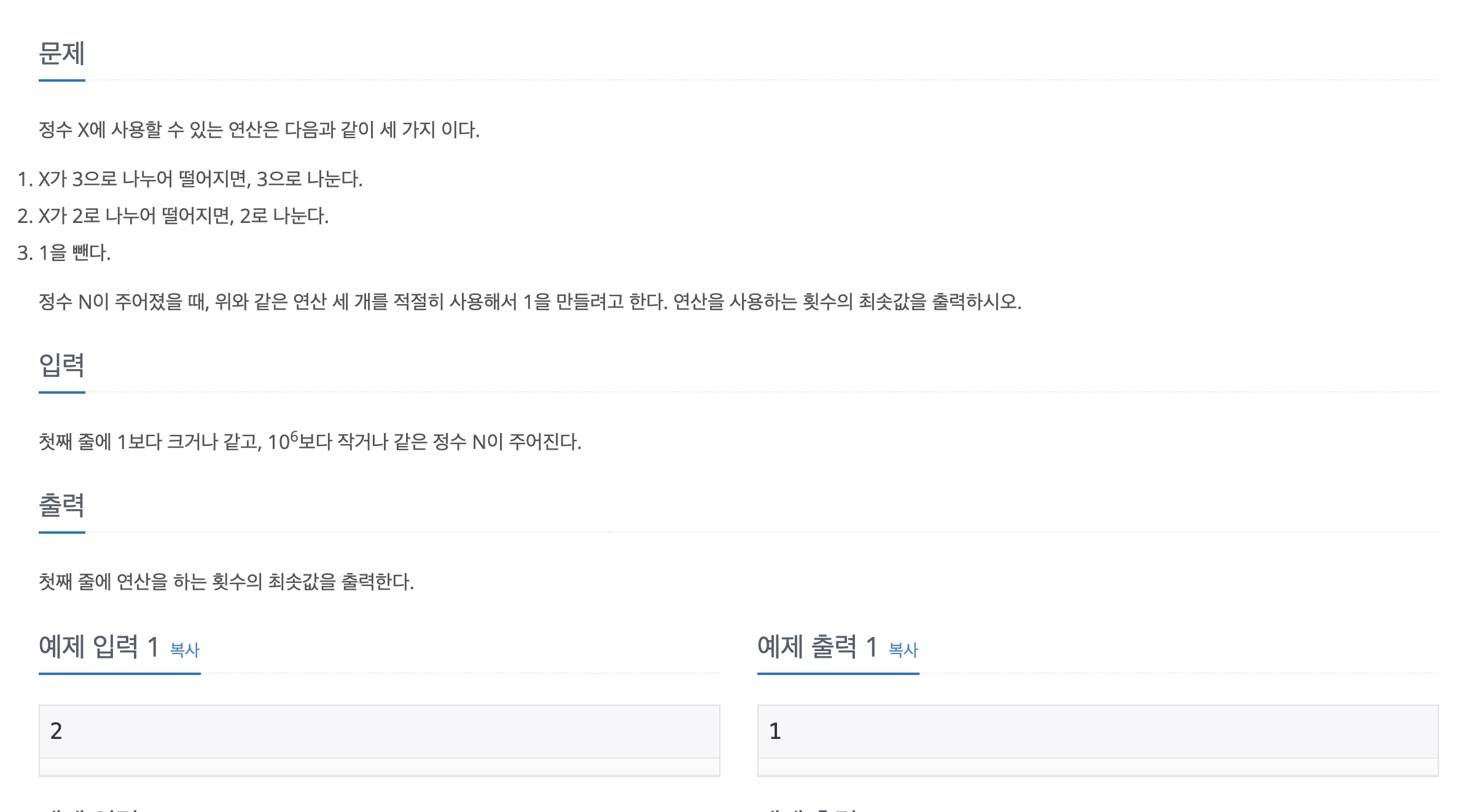Click the output description '첫째 줄에 연산을 하는'
1468x812 pixels.
[x=227, y=582]
